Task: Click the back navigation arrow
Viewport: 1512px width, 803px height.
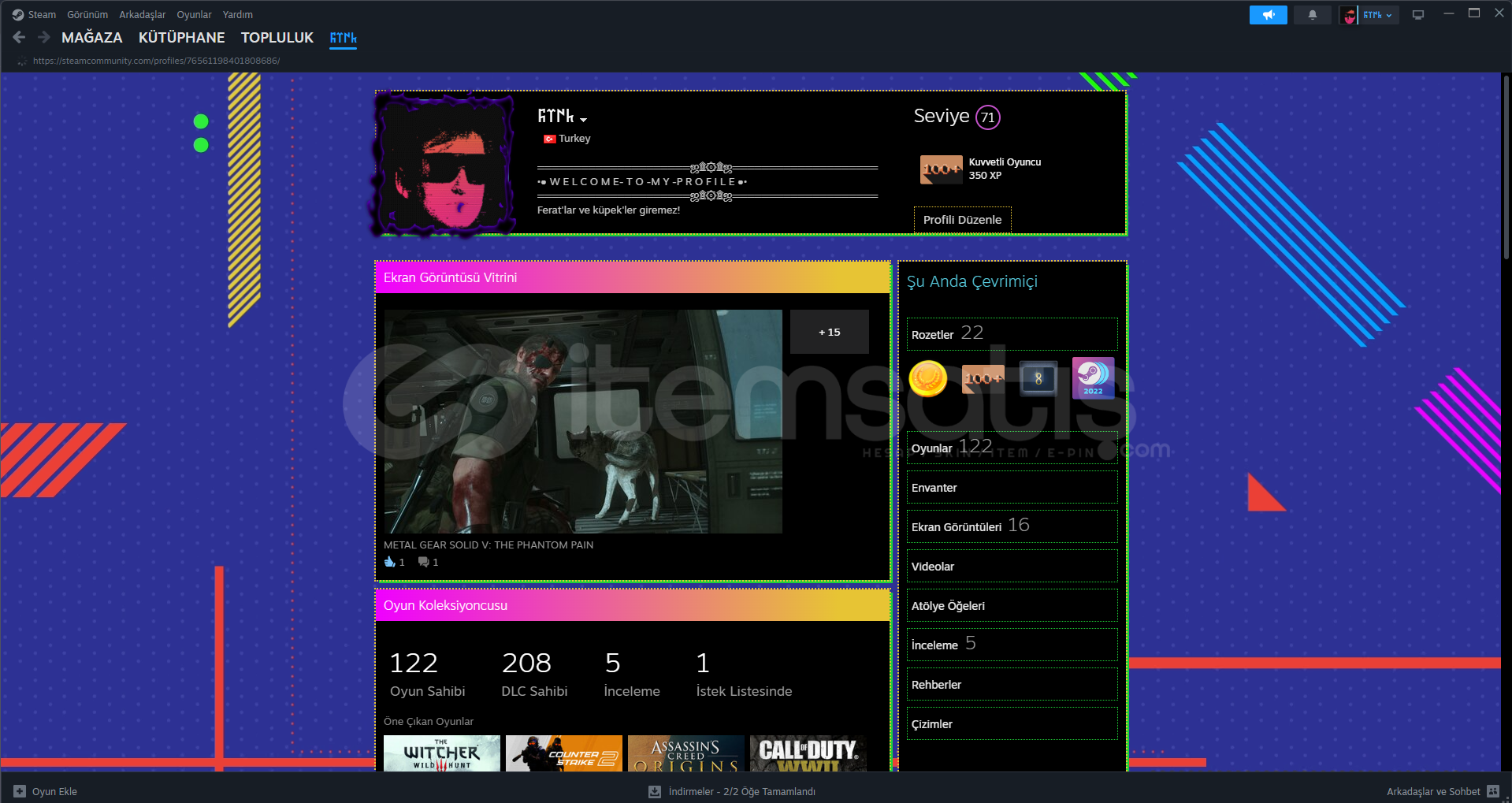Action: (20, 37)
